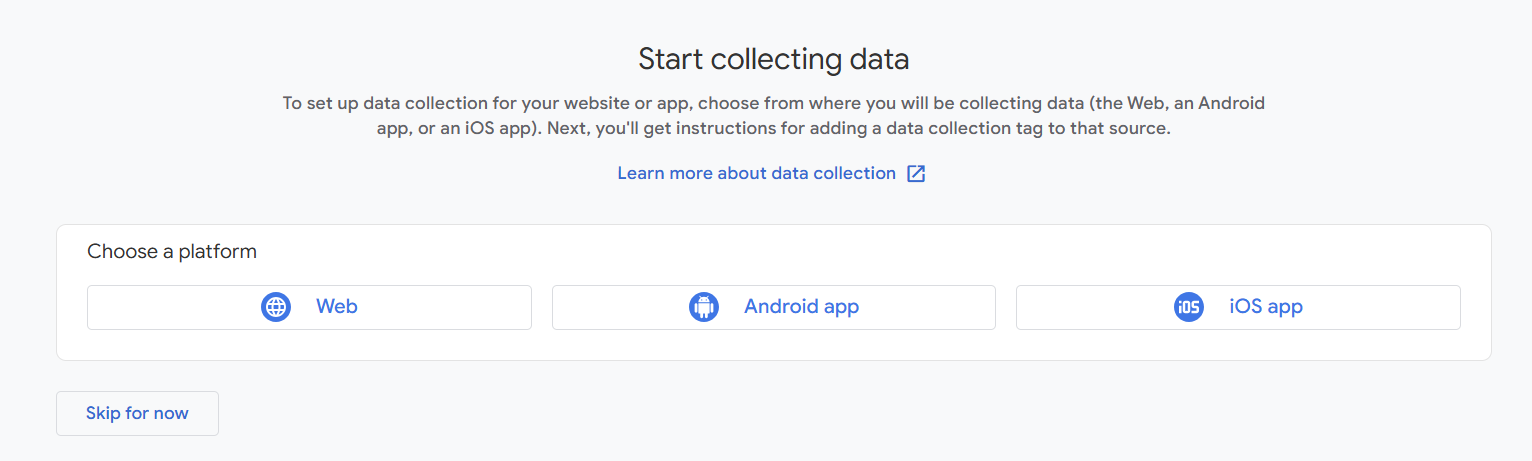Select the Android app platform button

[x=773, y=307]
